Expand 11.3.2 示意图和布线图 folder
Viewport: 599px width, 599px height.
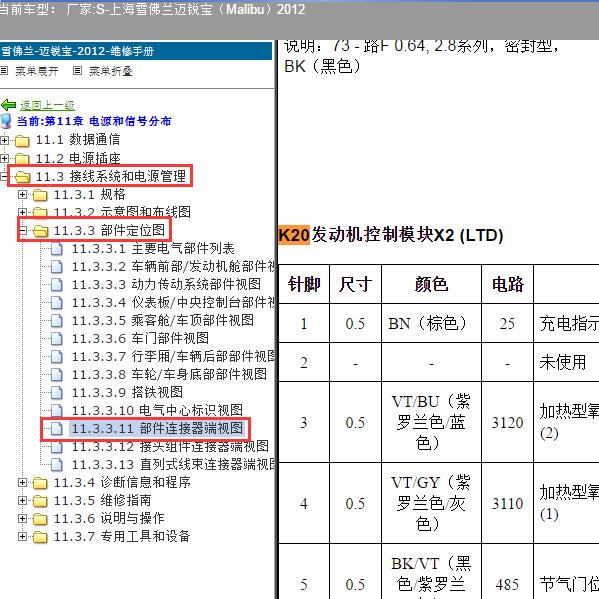point(23,212)
